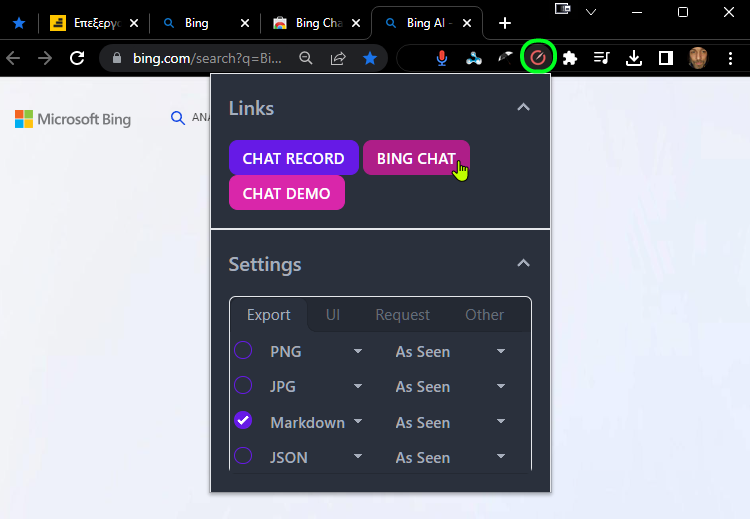Viewport: 750px width, 519px height.
Task: Close the Bing Cha browser tab
Action: pos(356,23)
